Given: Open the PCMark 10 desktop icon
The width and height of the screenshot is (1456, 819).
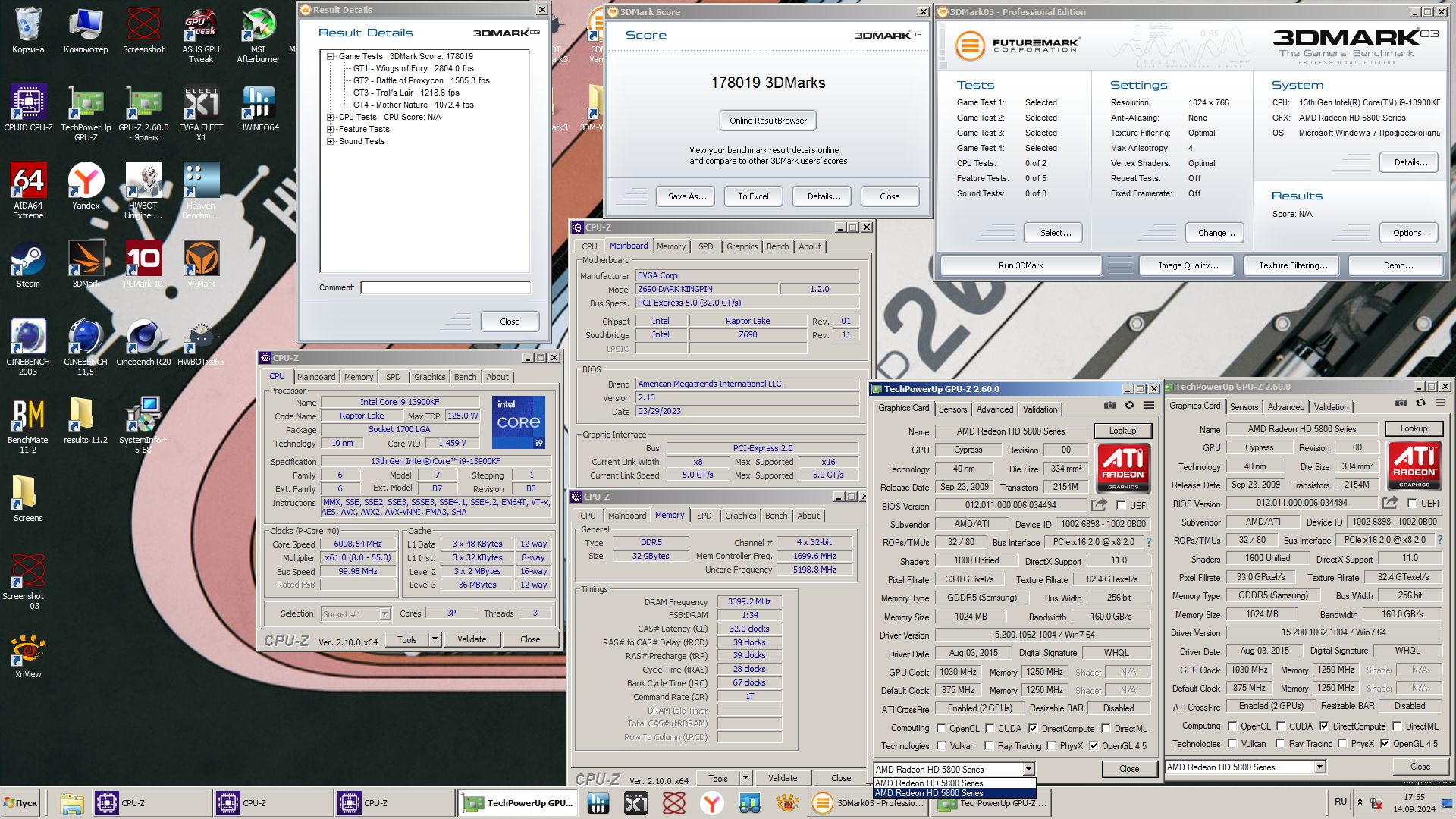Looking at the screenshot, I should click(143, 265).
